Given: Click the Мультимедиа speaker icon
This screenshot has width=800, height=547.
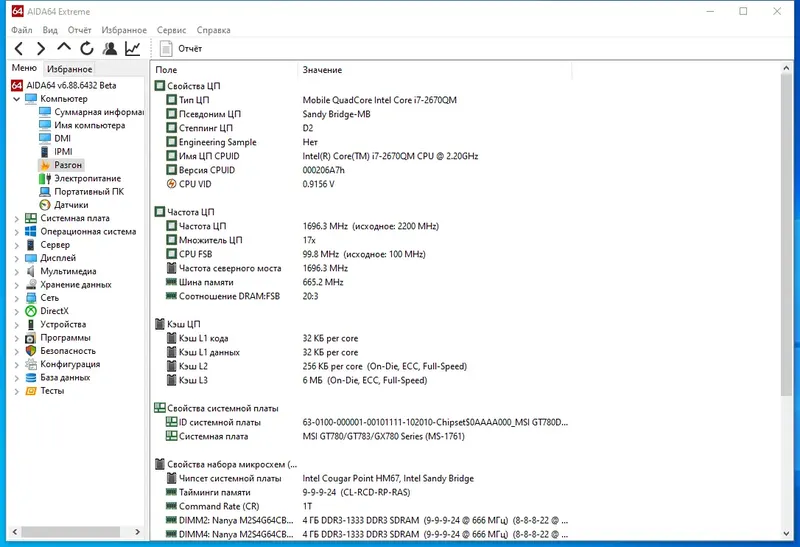Looking at the screenshot, I should point(31,271).
